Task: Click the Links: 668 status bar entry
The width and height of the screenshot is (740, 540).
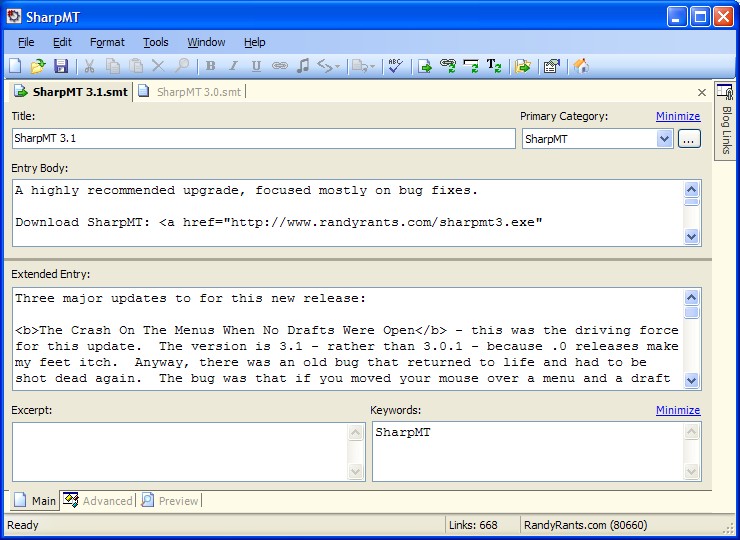Action: (x=473, y=525)
